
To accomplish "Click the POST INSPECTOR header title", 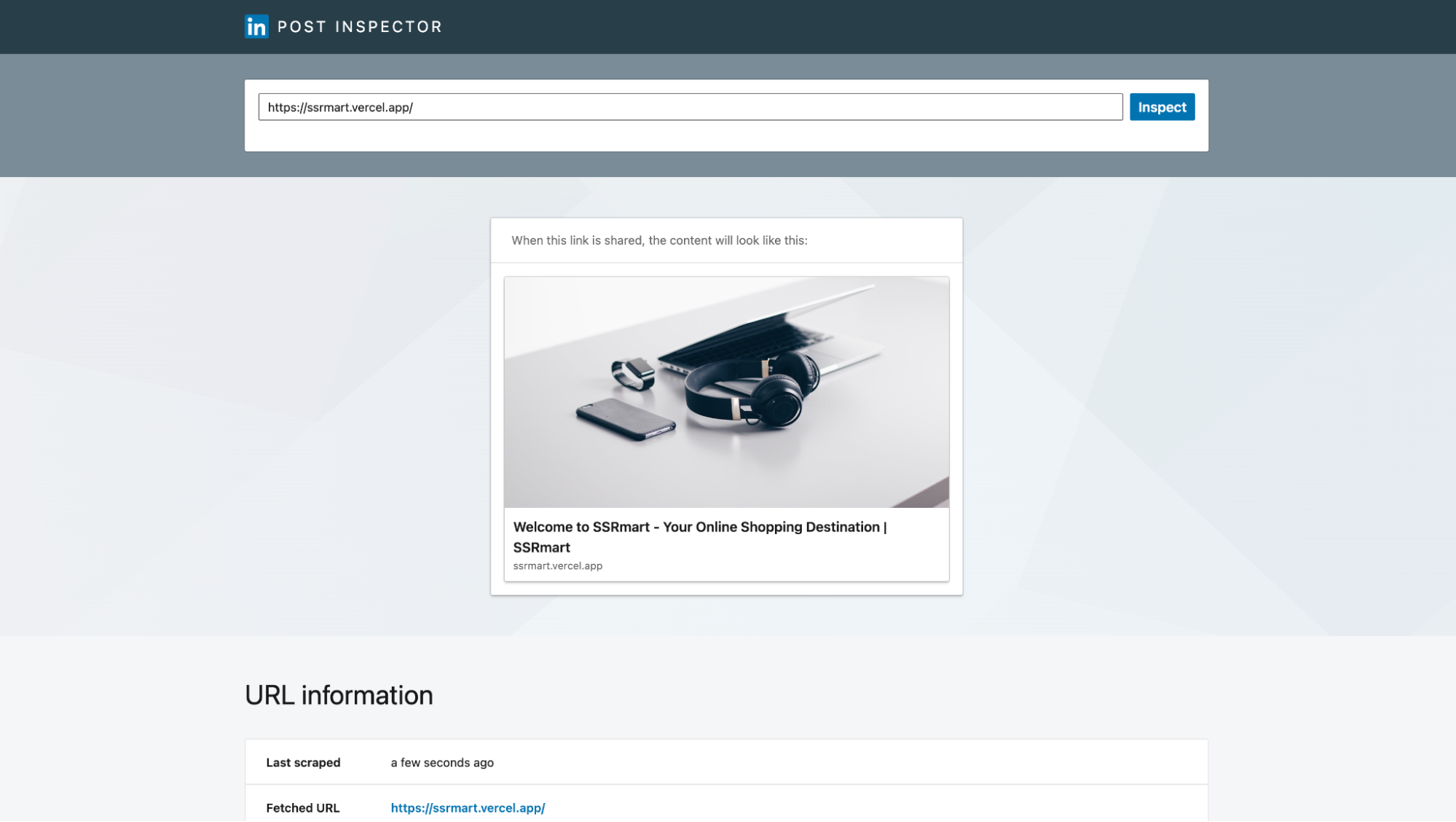I will [359, 27].
